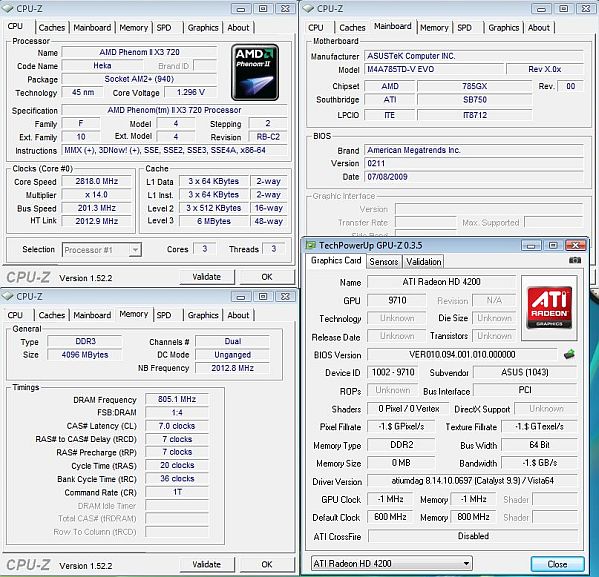Click the BIOS date 07/08/2009
Image resolution: width=599 pixels, height=577 pixels.
pyautogui.click(x=473, y=177)
